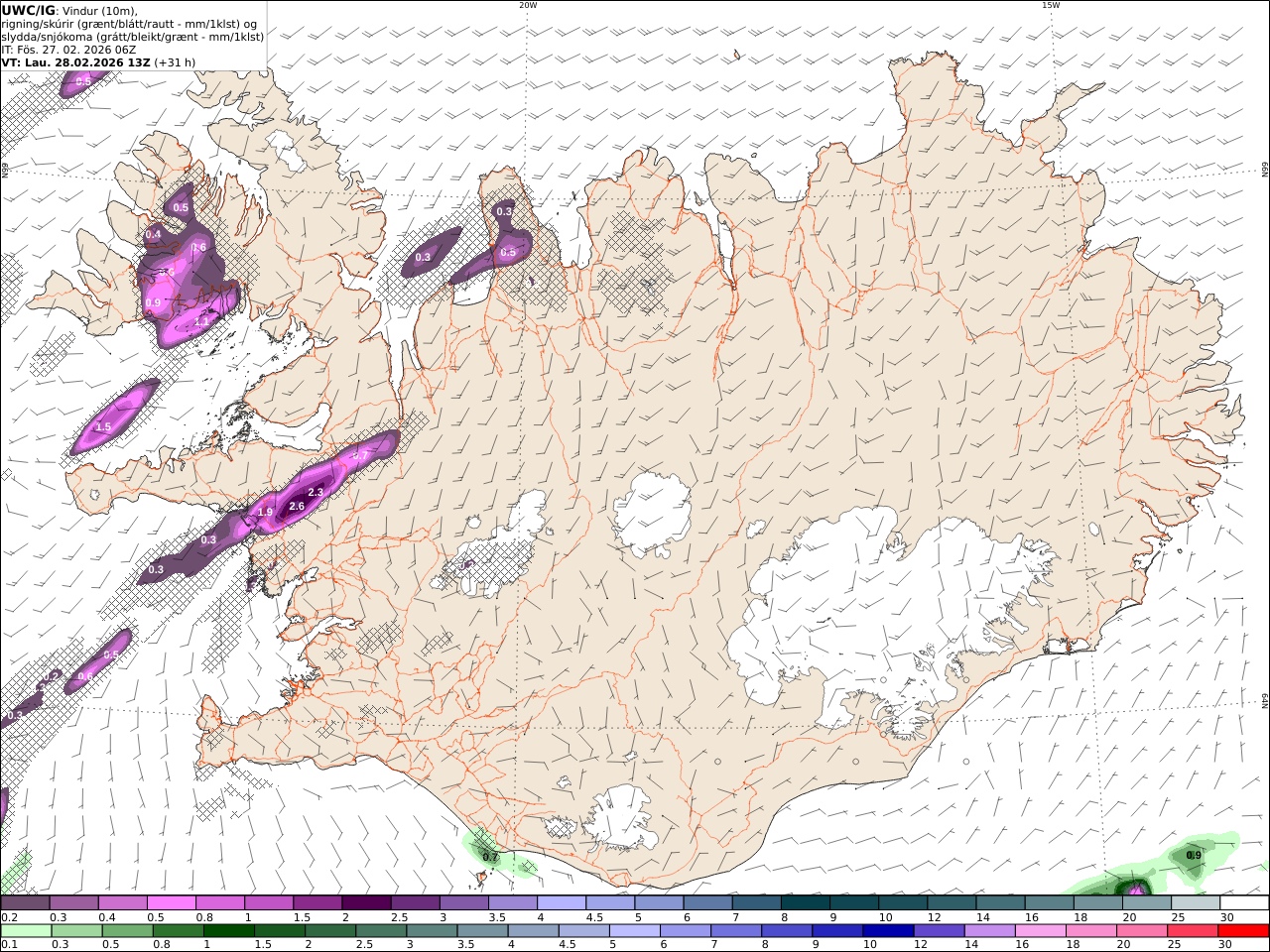Click the grey-teal snow swatch between 16 and 18

(x=1049, y=902)
